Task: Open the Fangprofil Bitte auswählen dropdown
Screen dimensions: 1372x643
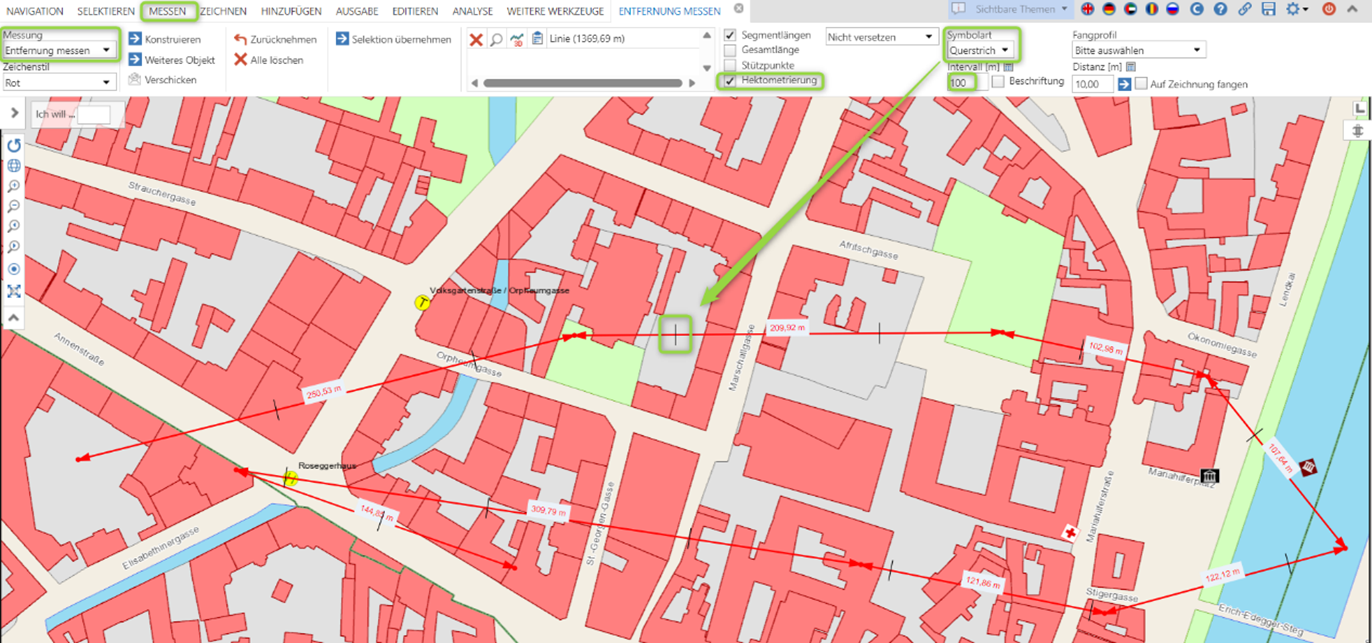Action: point(1138,50)
